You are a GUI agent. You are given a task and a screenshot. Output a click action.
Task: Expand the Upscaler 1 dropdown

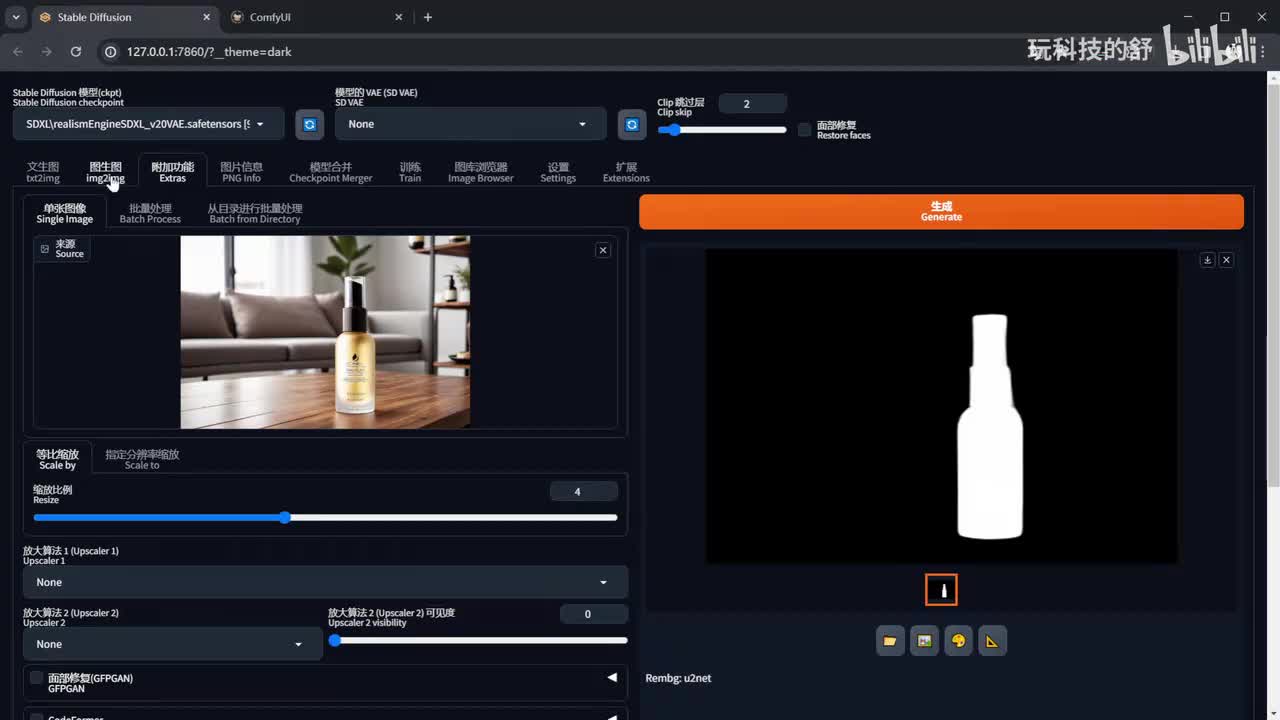coord(325,582)
